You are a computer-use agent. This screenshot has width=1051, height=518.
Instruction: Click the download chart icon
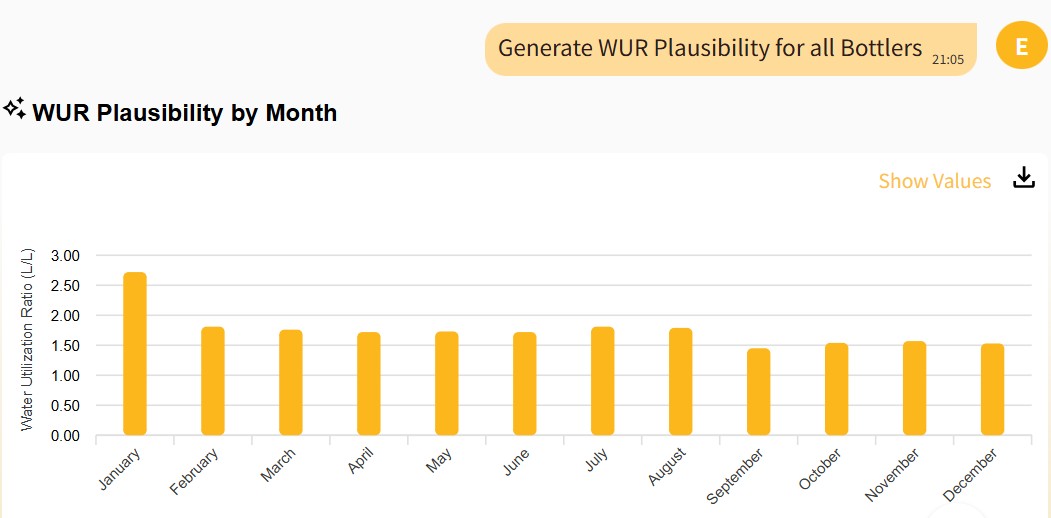point(1023,178)
